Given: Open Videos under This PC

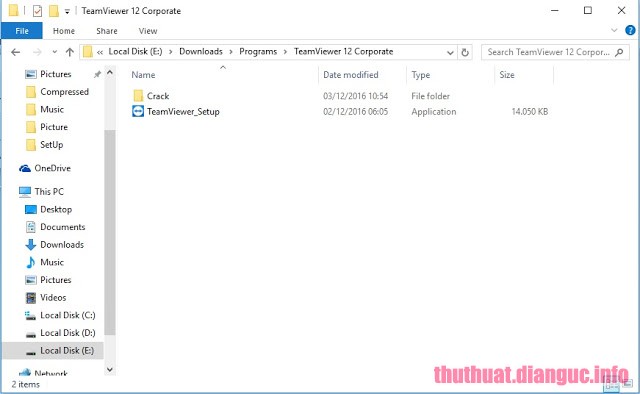Looking at the screenshot, I should [x=53, y=298].
